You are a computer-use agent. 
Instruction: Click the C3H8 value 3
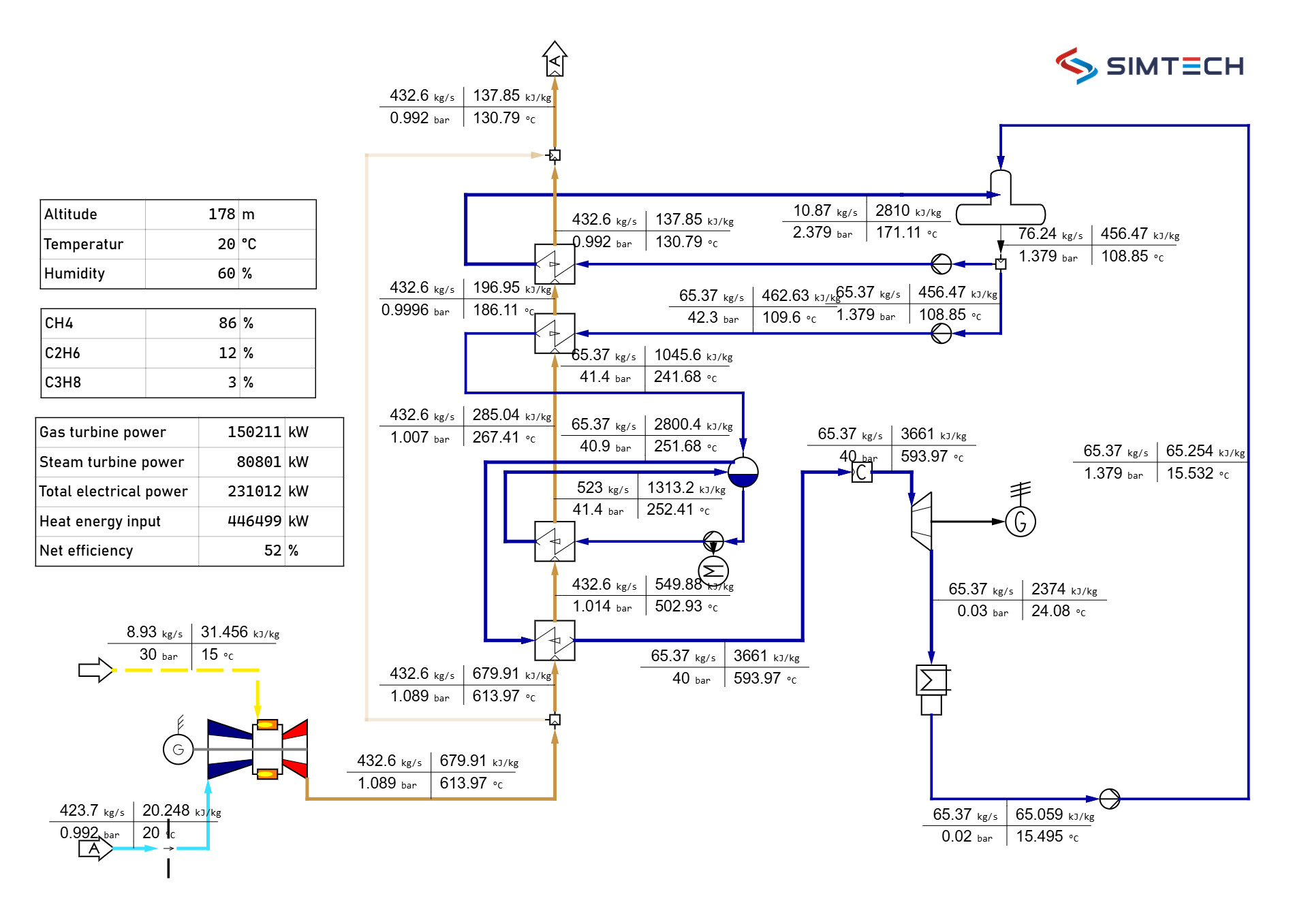[232, 383]
